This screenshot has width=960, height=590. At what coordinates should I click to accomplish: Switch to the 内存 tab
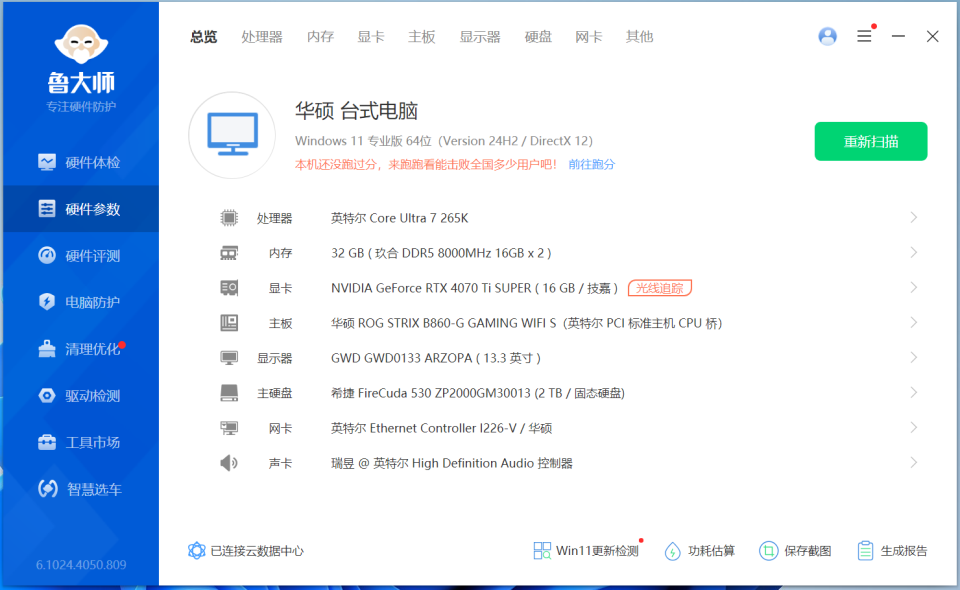320,37
